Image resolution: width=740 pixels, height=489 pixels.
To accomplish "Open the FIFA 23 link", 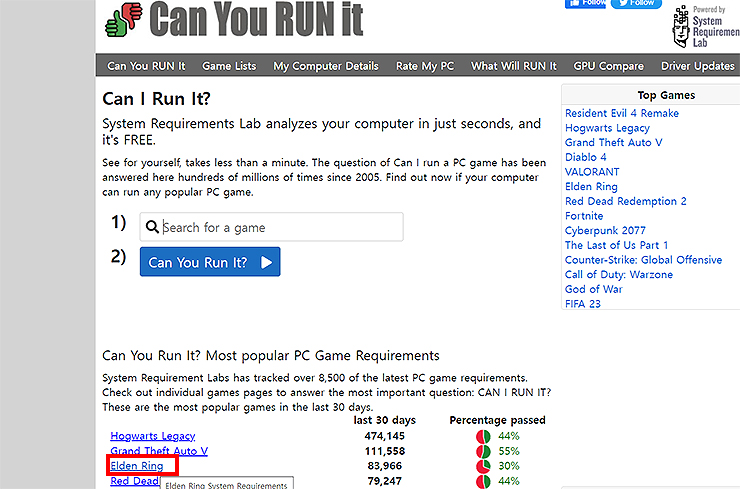I will (583, 304).
